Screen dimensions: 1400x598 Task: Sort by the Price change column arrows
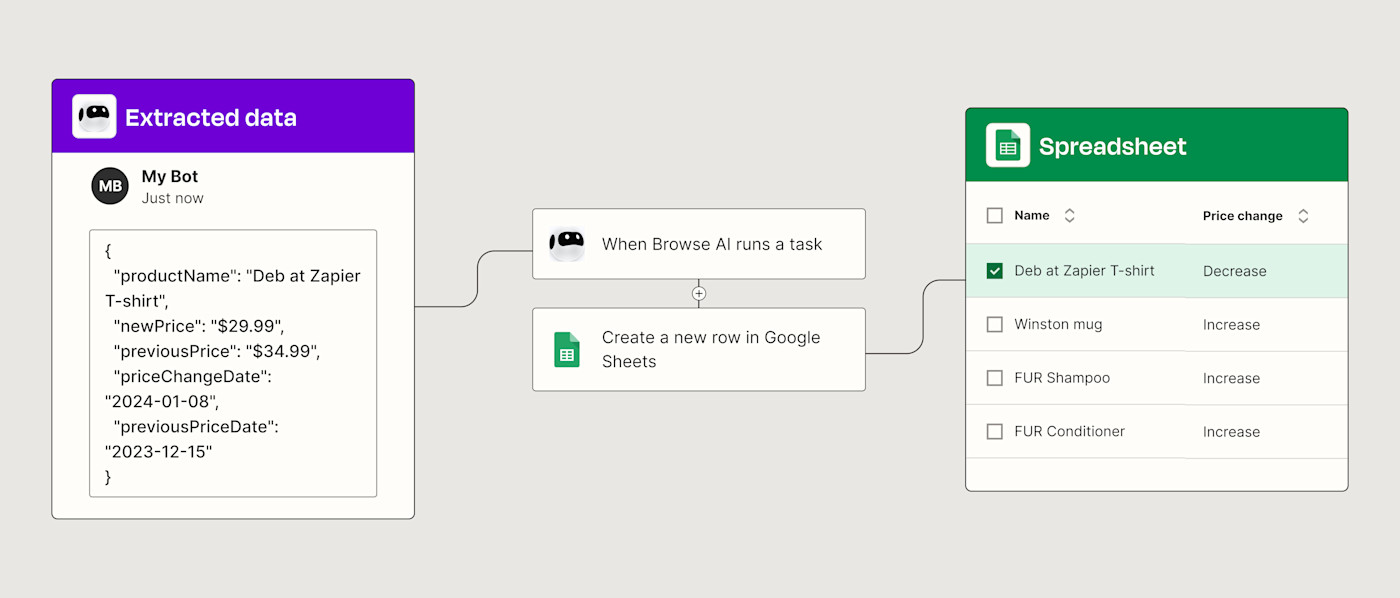click(1303, 216)
